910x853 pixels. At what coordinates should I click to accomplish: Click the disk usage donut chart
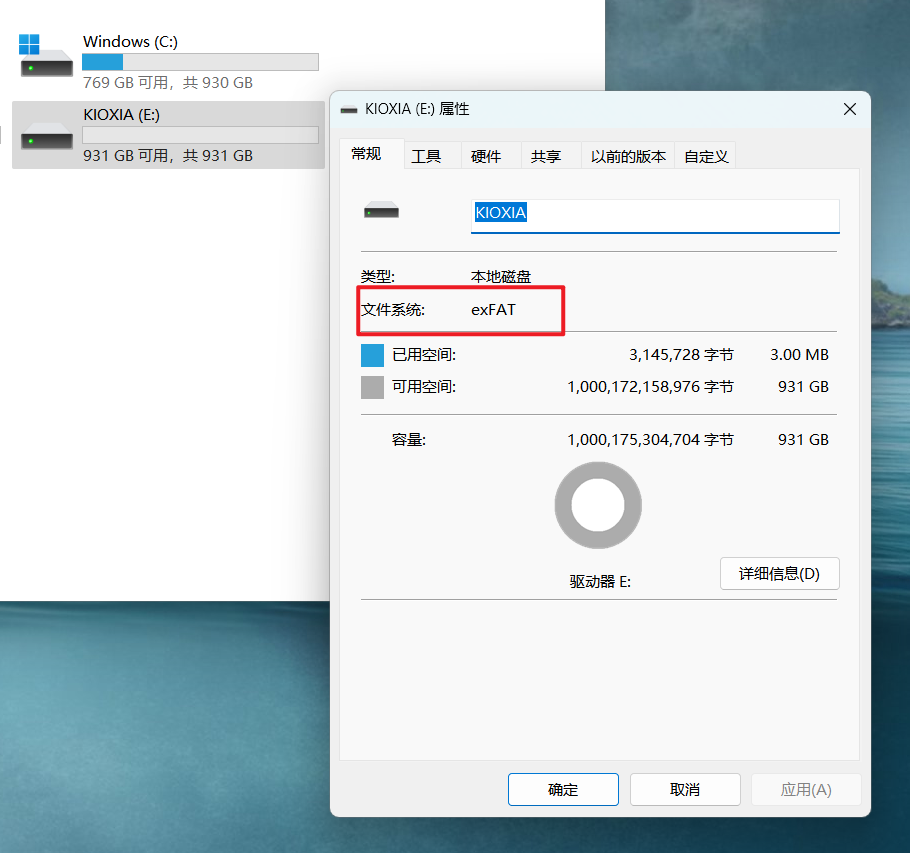coord(598,505)
